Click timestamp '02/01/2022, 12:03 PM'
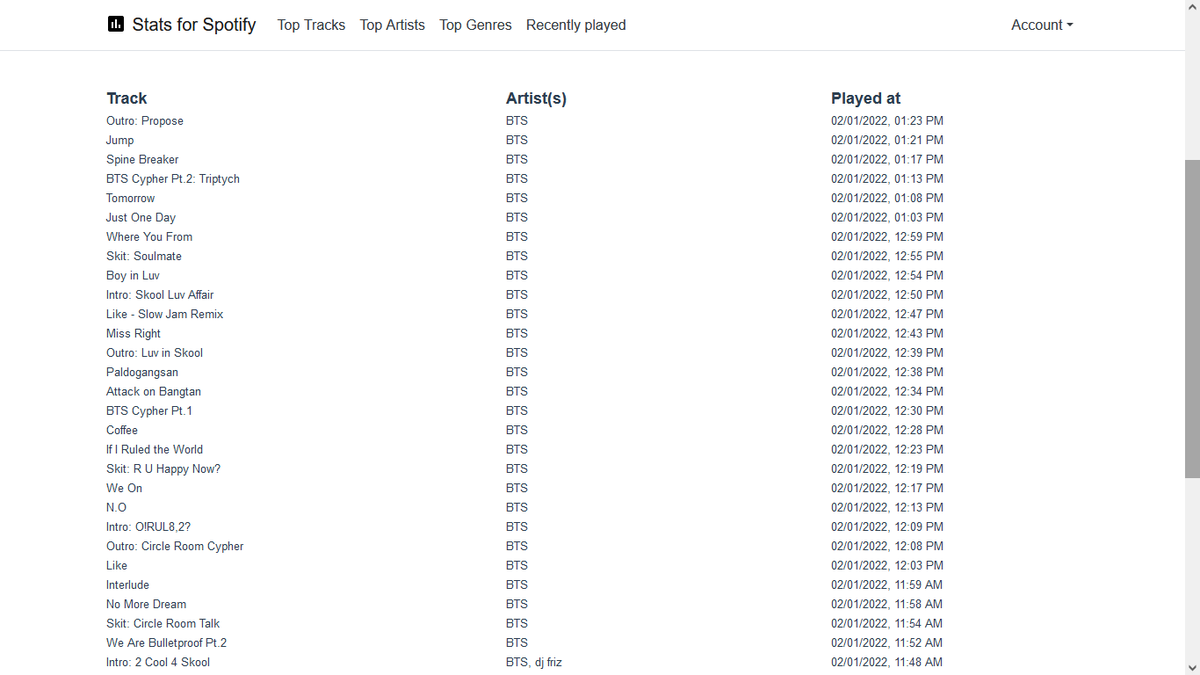1200x675 pixels. tap(887, 565)
